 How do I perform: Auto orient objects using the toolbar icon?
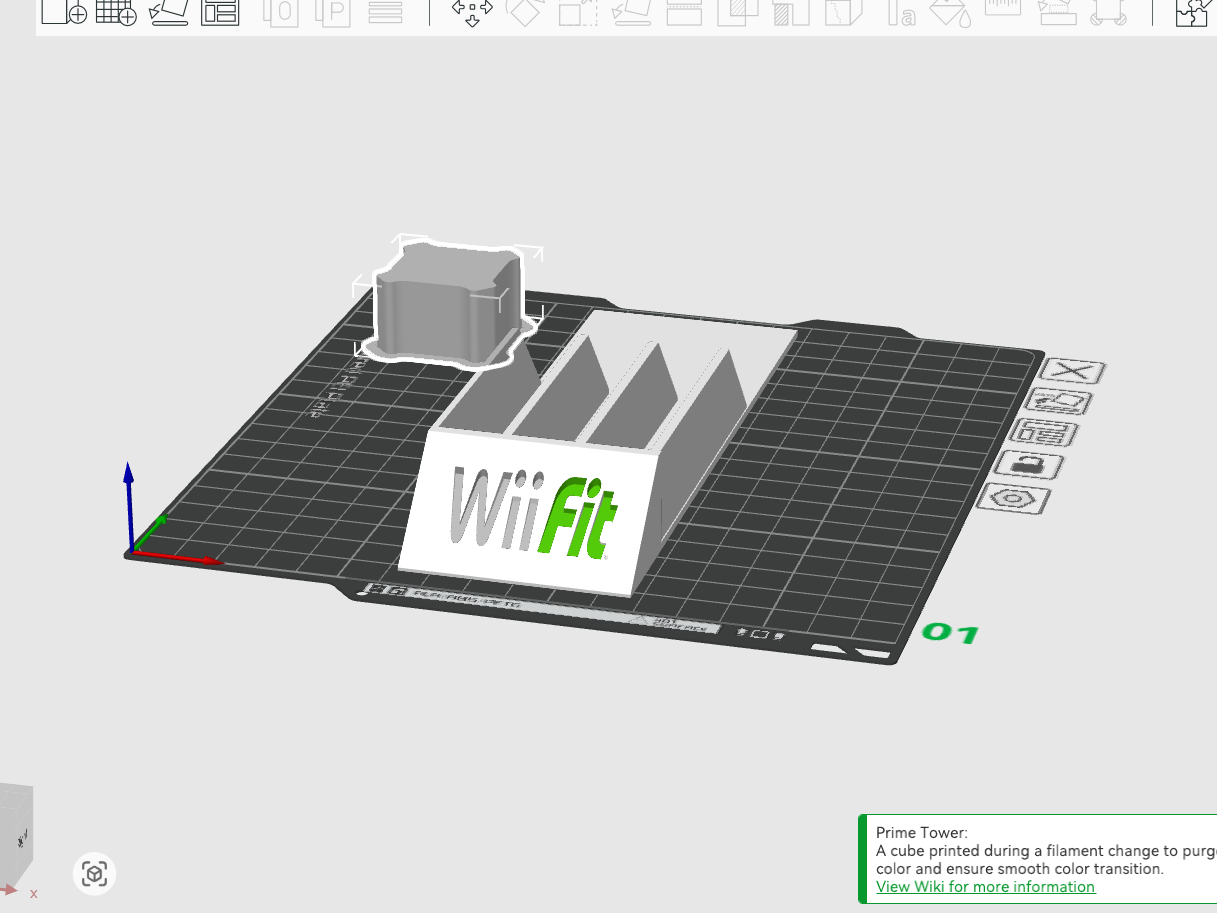(168, 12)
